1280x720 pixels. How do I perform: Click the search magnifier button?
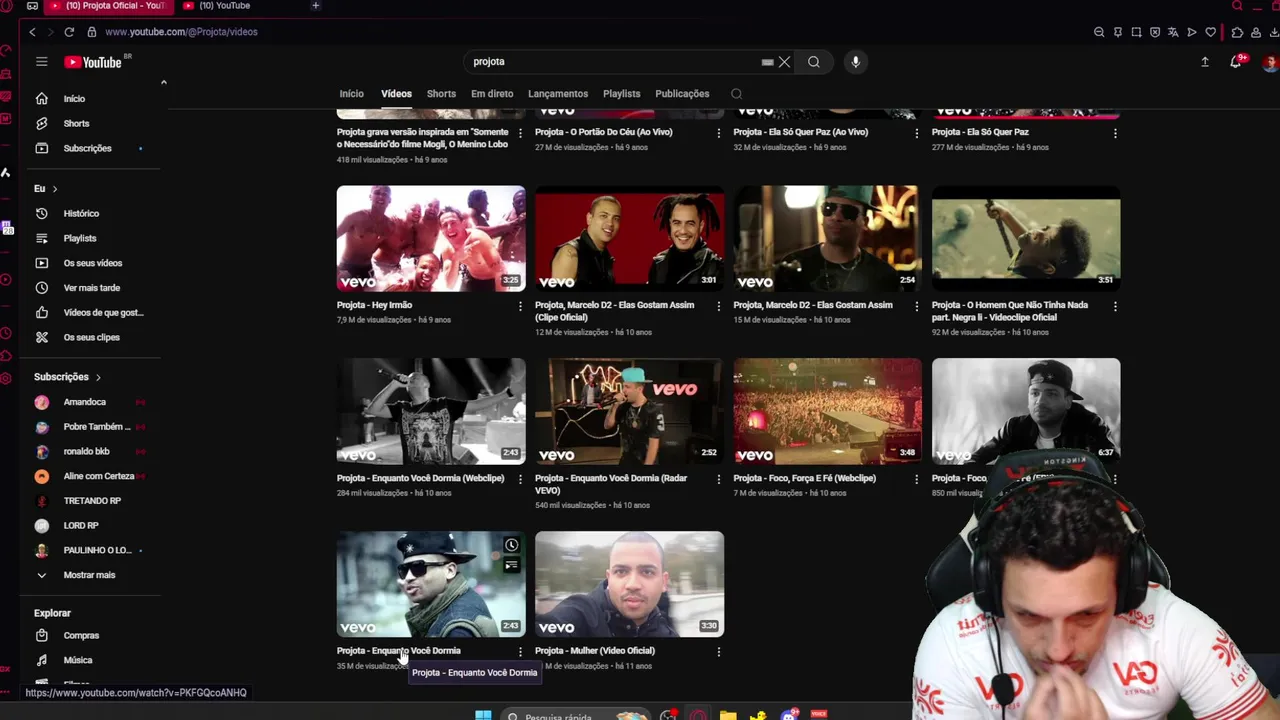[x=814, y=62]
